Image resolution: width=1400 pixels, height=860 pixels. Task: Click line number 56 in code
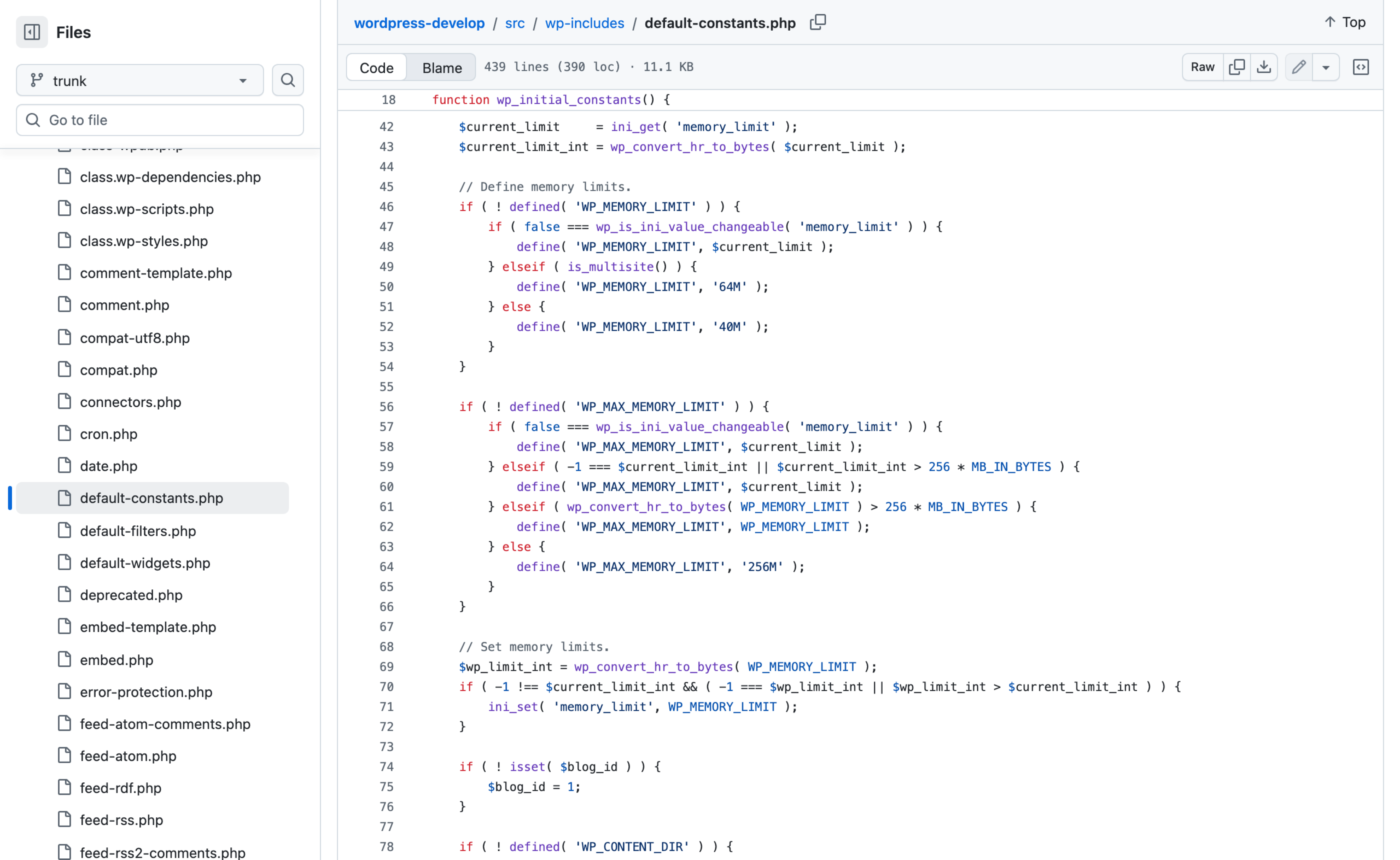[386, 407]
